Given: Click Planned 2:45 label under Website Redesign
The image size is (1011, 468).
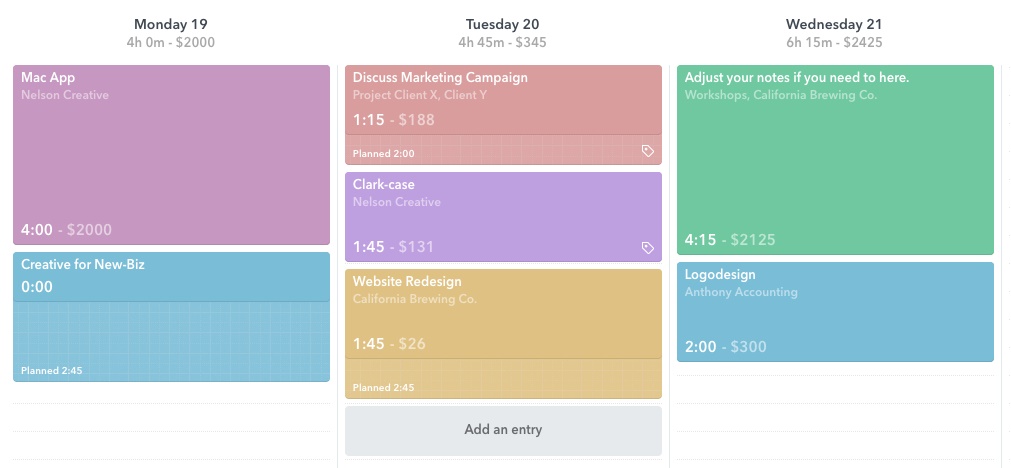Looking at the screenshot, I should (384, 388).
